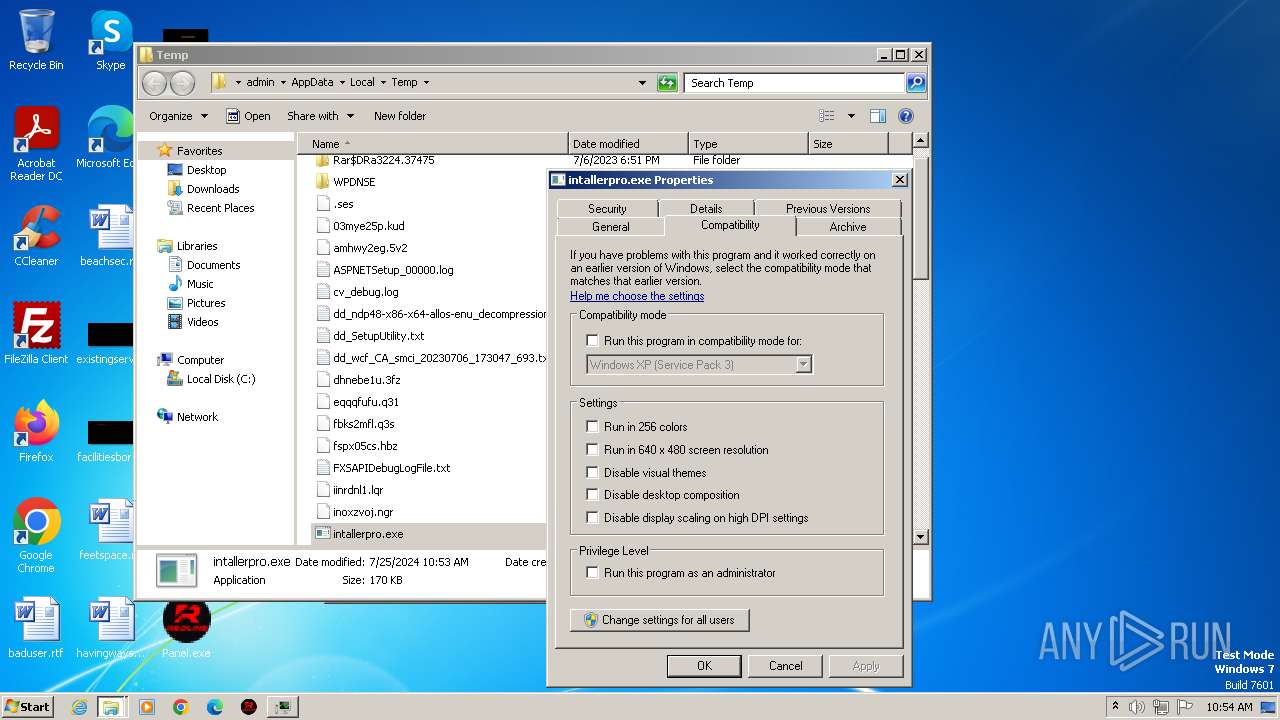Open CCleaner desktop shortcut
The height and width of the screenshot is (720, 1280).
tap(36, 236)
